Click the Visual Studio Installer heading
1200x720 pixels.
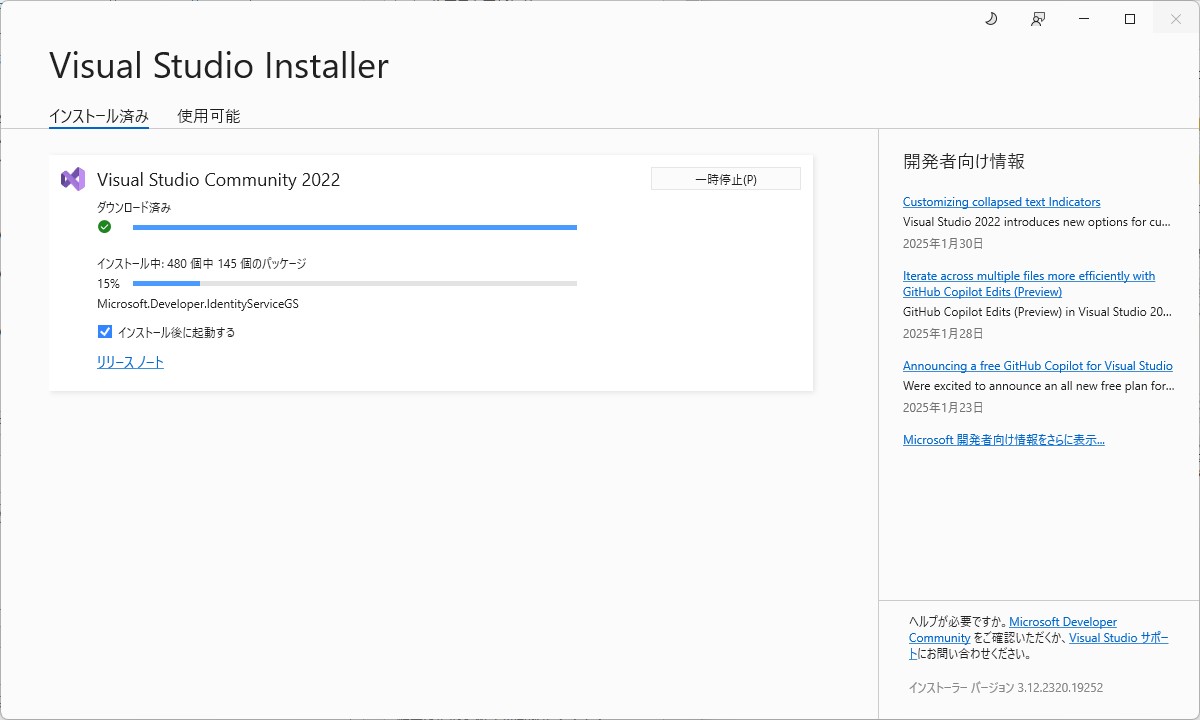(x=219, y=66)
